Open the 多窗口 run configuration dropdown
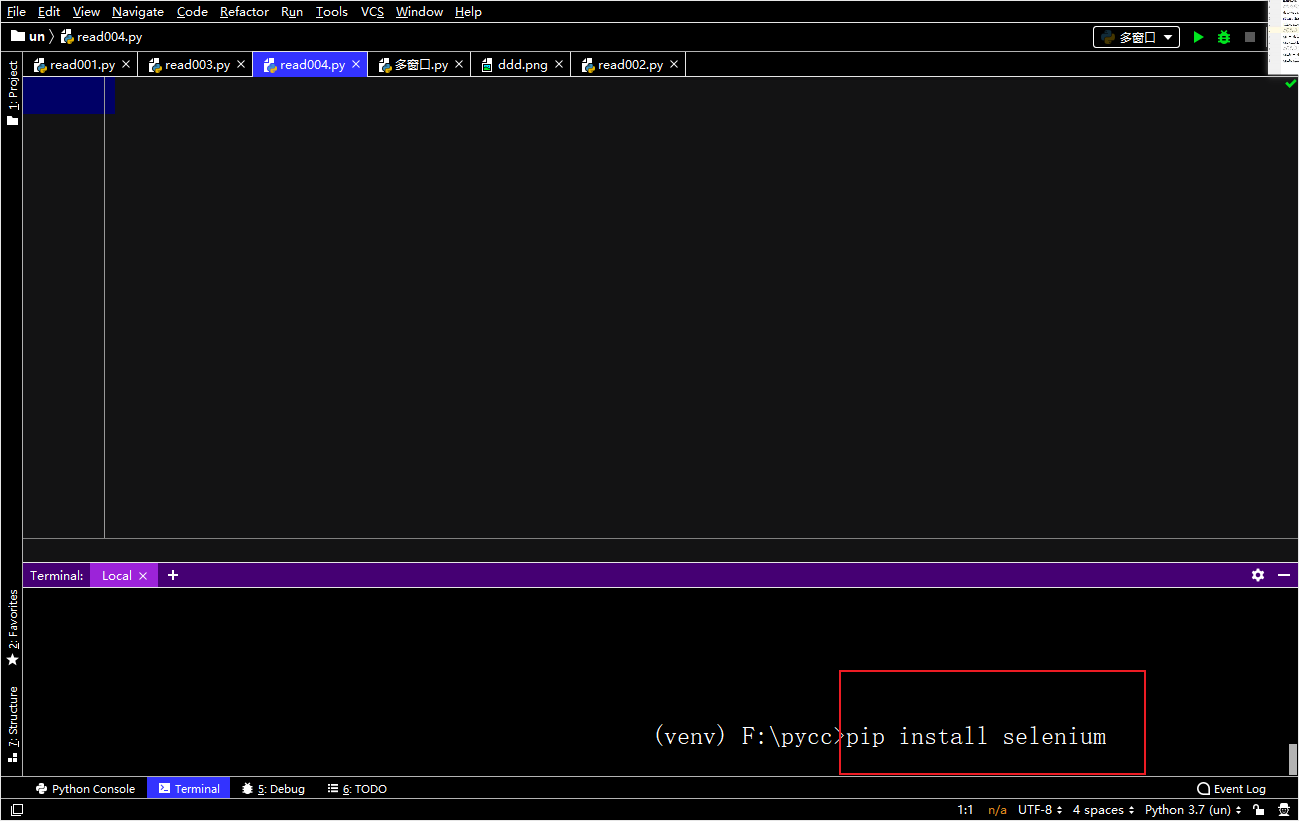The height and width of the screenshot is (821, 1299). point(1136,37)
